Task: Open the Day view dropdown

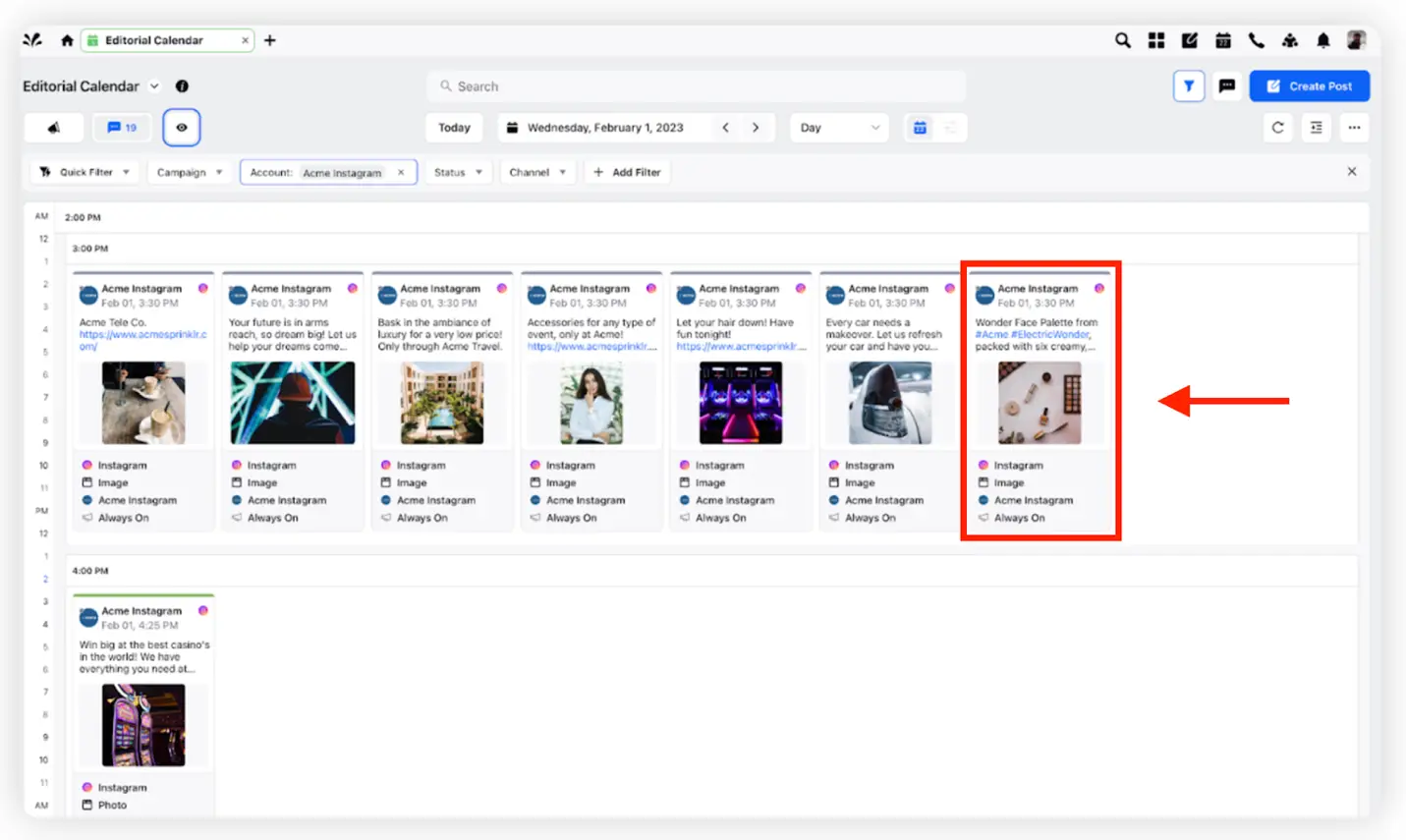Action: (840, 128)
